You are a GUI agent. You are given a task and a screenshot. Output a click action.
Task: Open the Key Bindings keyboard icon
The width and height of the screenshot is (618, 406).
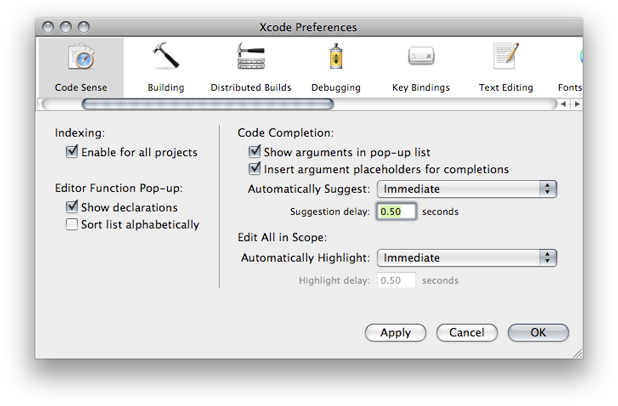click(x=420, y=60)
